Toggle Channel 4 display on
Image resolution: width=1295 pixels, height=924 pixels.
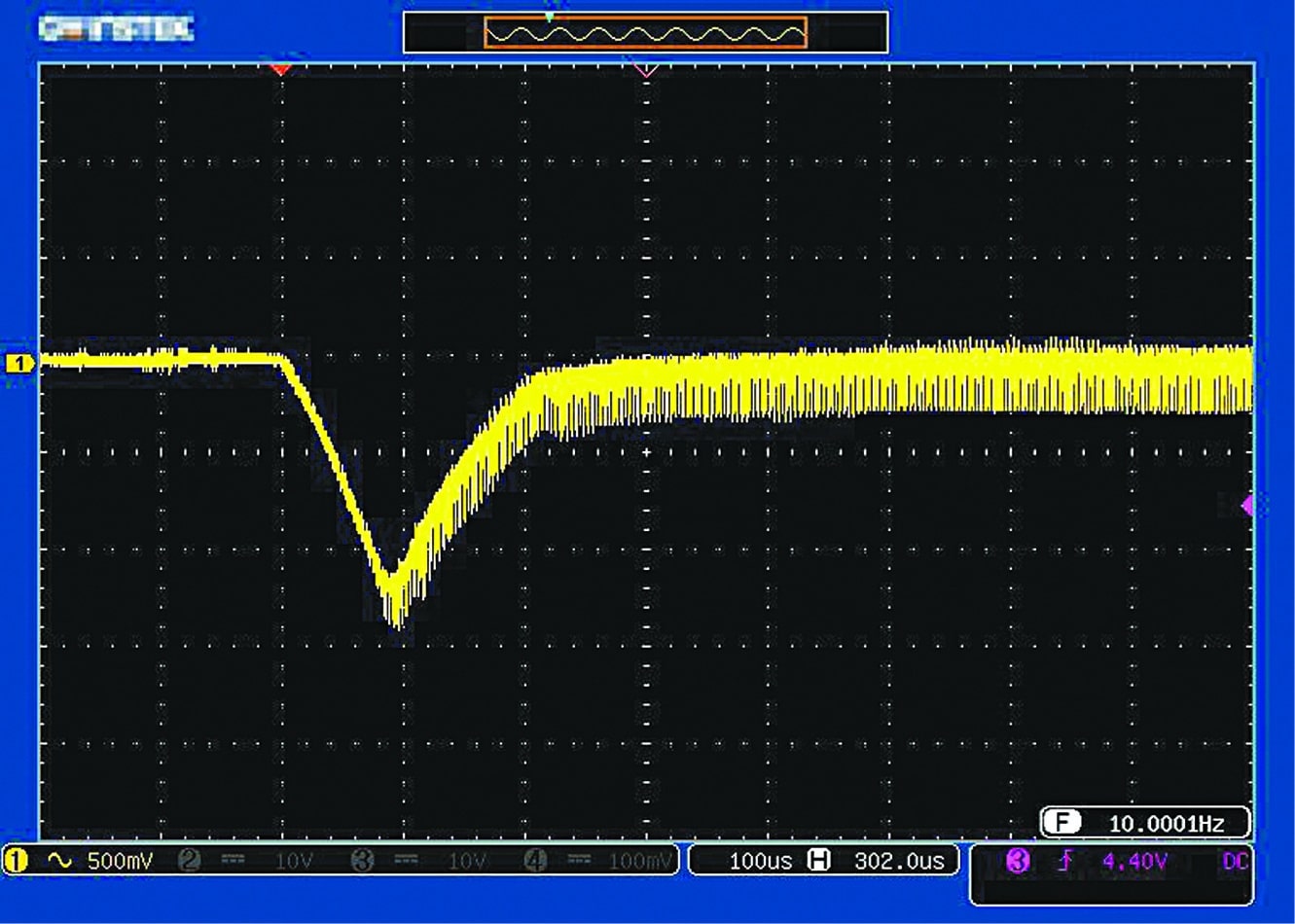[x=535, y=860]
